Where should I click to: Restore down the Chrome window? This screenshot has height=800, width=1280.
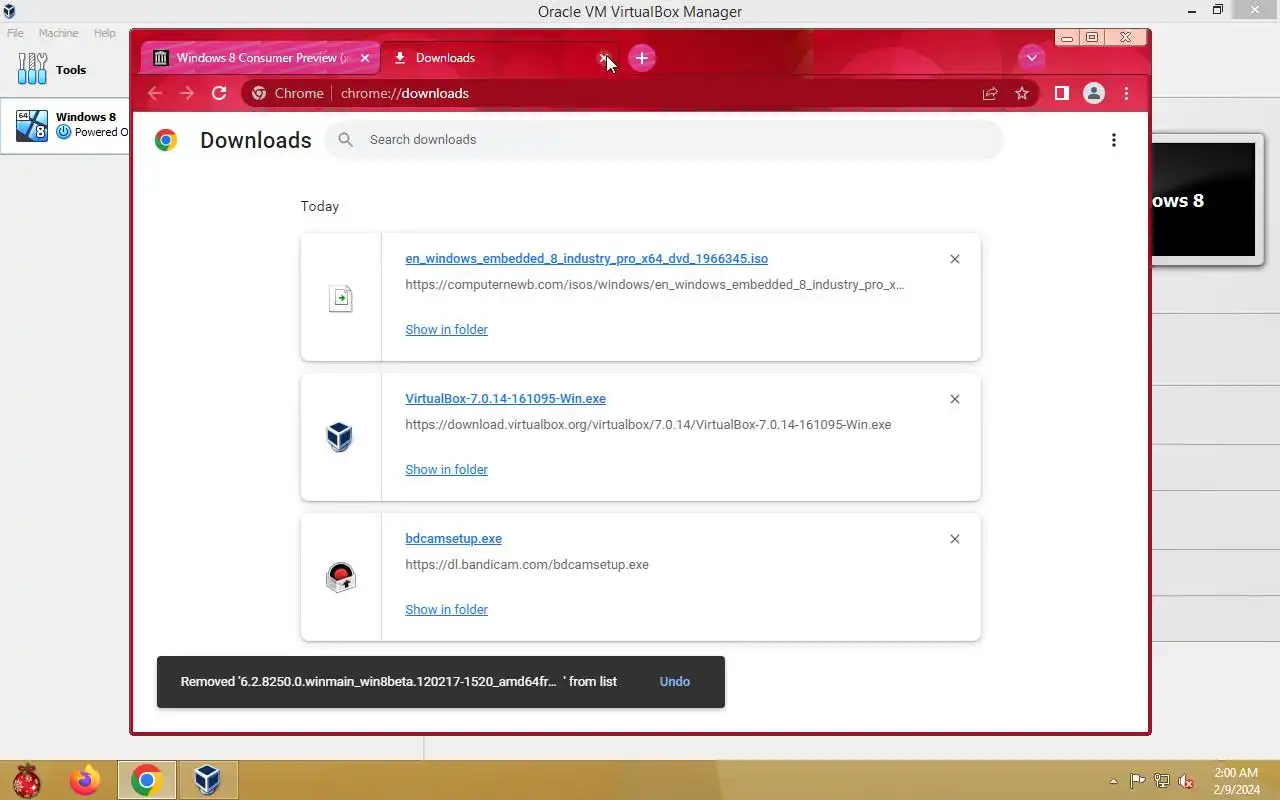pyautogui.click(x=1092, y=38)
